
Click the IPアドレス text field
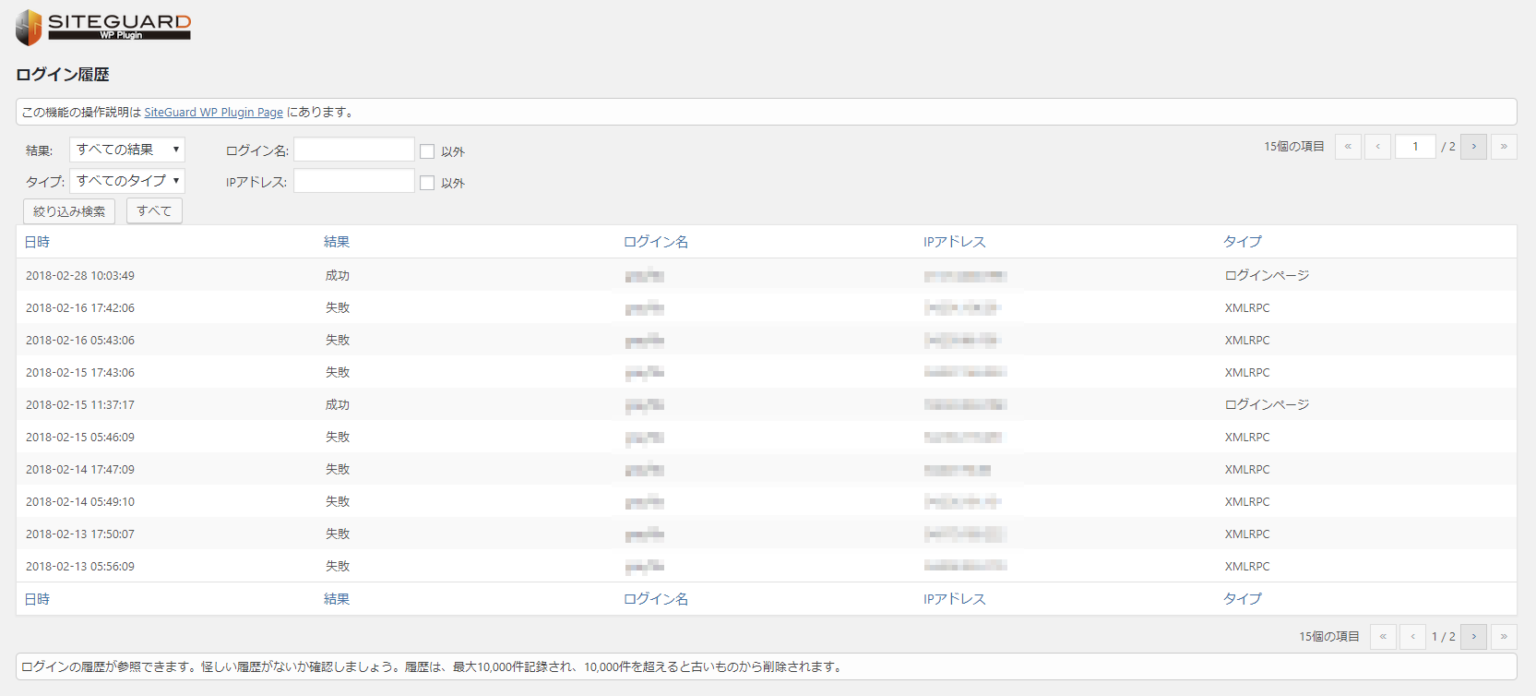click(354, 181)
